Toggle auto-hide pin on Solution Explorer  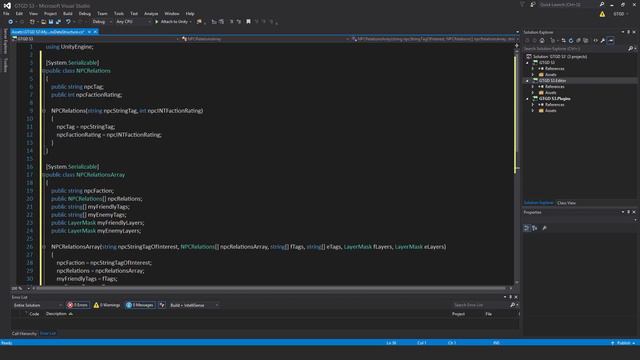pos(629,32)
